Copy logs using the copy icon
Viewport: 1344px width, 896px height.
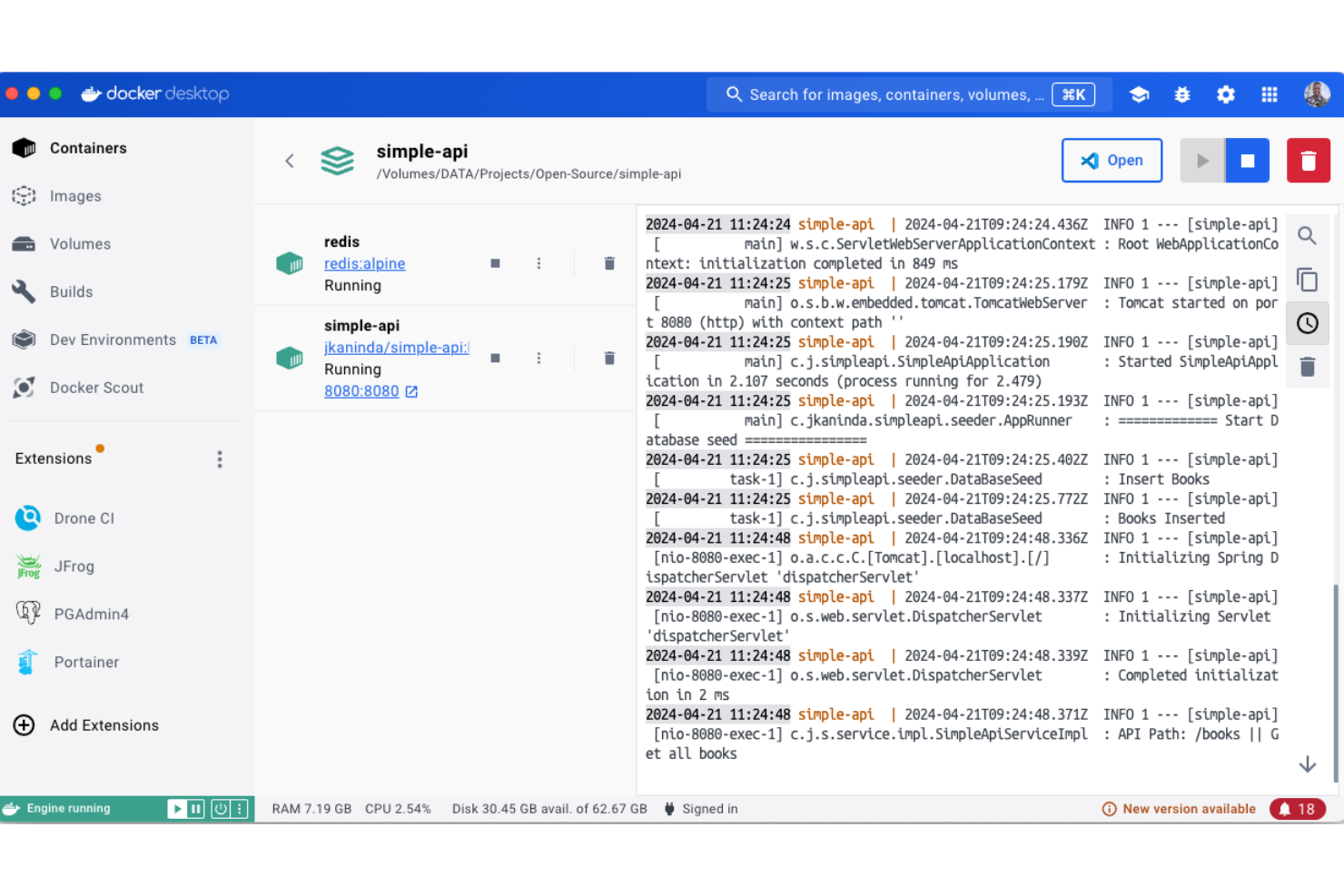pos(1308,280)
